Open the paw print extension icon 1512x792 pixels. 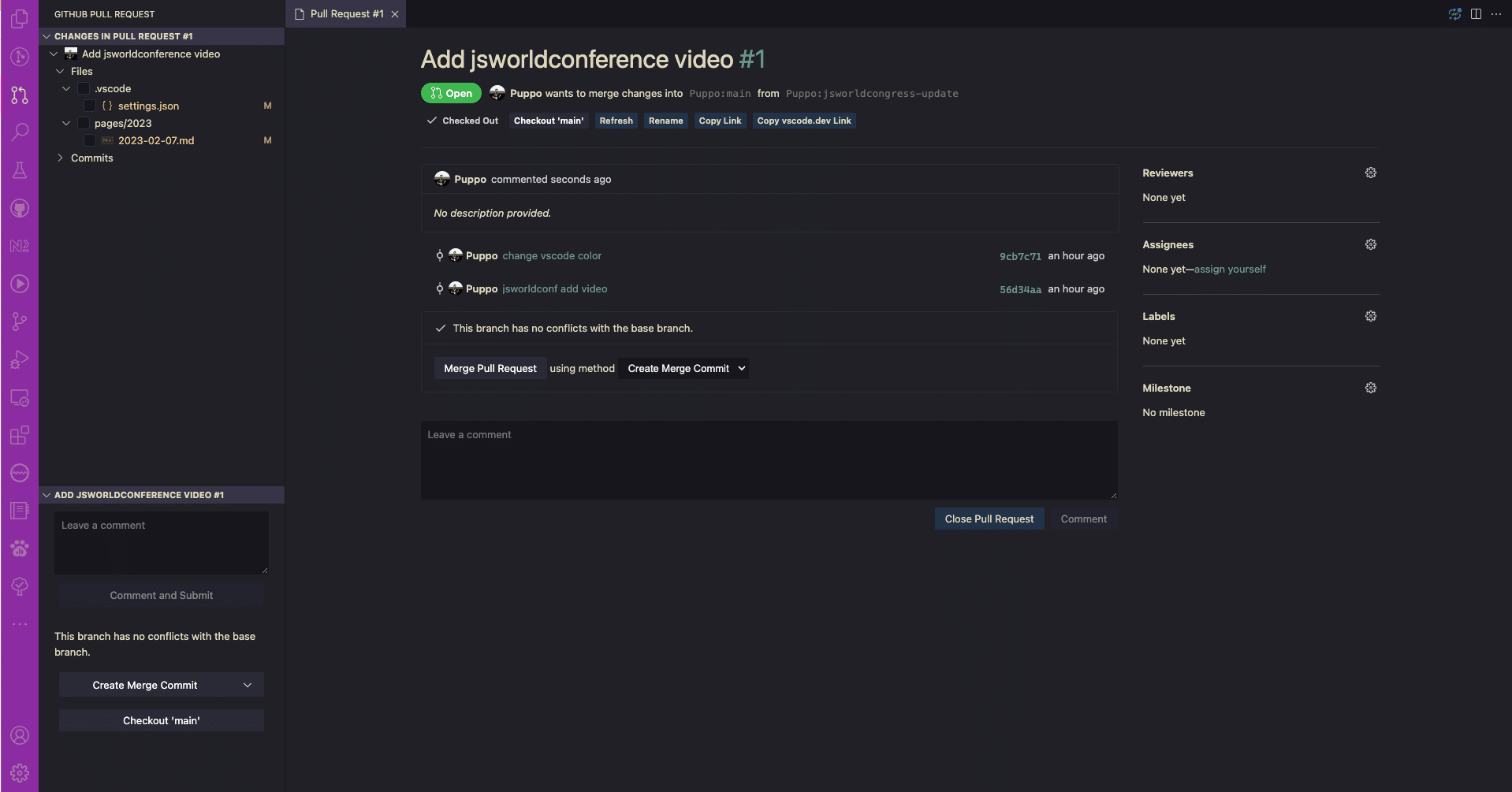pos(20,548)
